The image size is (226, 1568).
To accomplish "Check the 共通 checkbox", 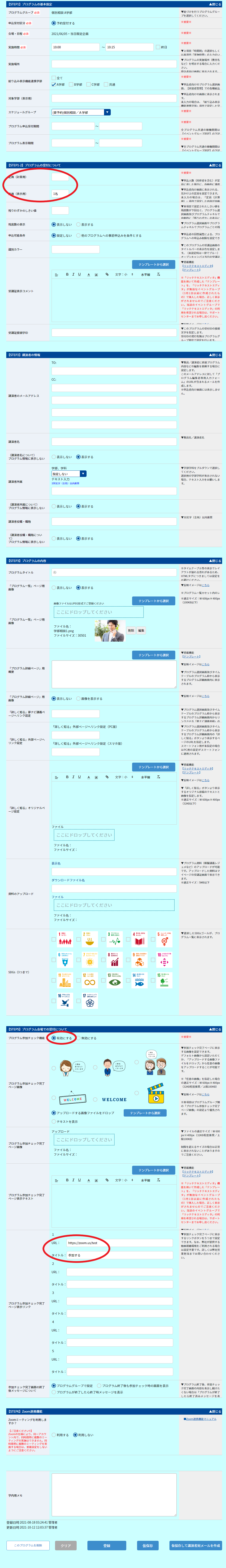I will (x=106, y=85).
